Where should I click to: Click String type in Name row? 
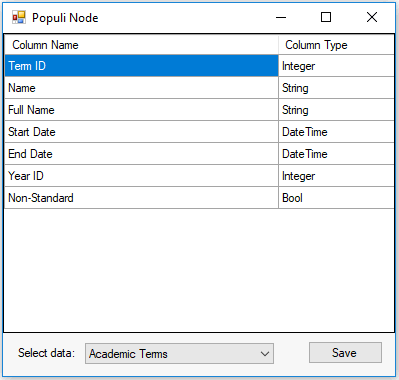pyautogui.click(x=336, y=88)
